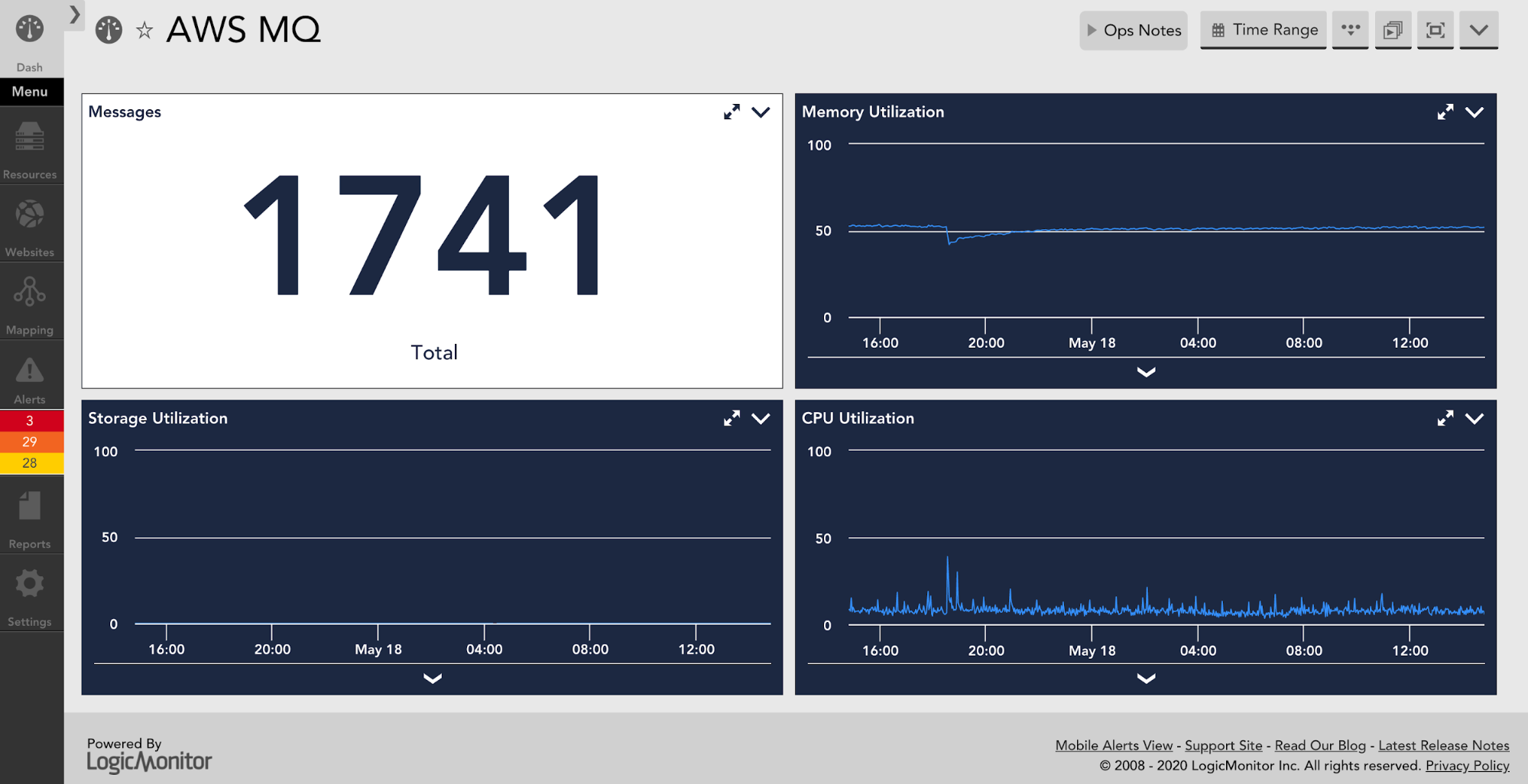Image resolution: width=1528 pixels, height=784 pixels.
Task: Enter fullscreen mode for the dashboard
Action: point(1435,30)
